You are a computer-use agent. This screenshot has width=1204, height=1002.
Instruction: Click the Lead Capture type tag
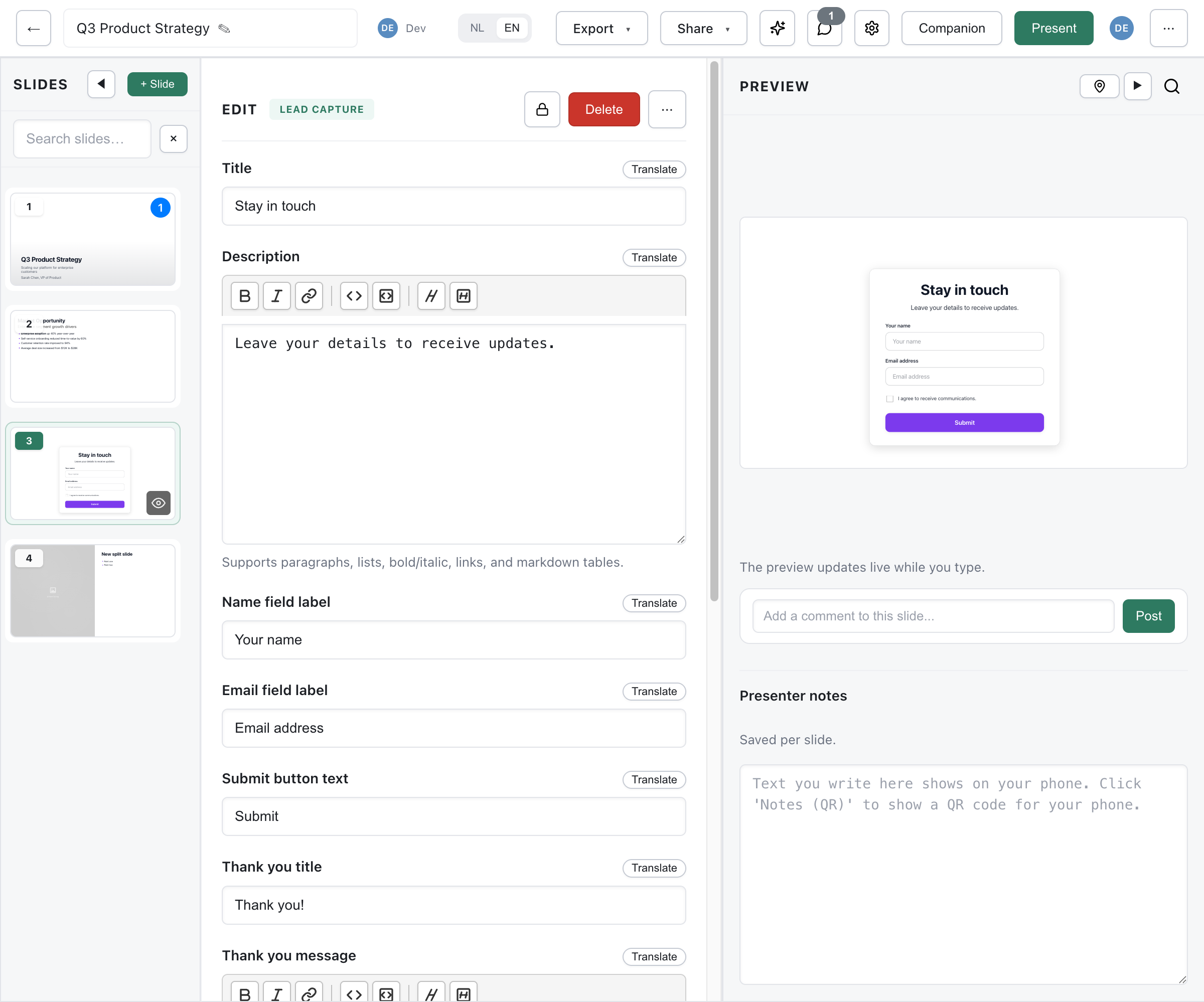pyautogui.click(x=322, y=109)
